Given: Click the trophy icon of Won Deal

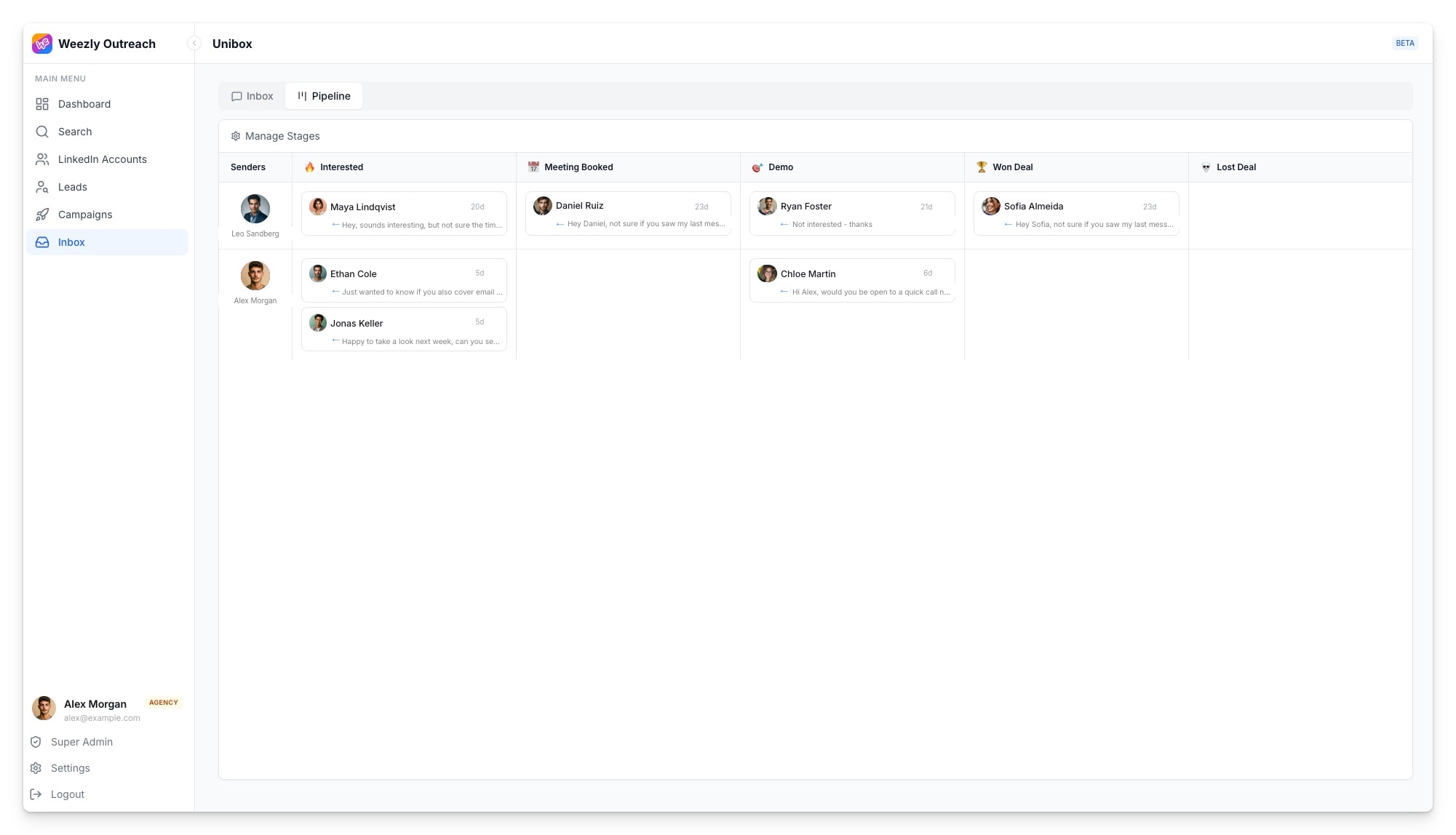Looking at the screenshot, I should click(982, 167).
